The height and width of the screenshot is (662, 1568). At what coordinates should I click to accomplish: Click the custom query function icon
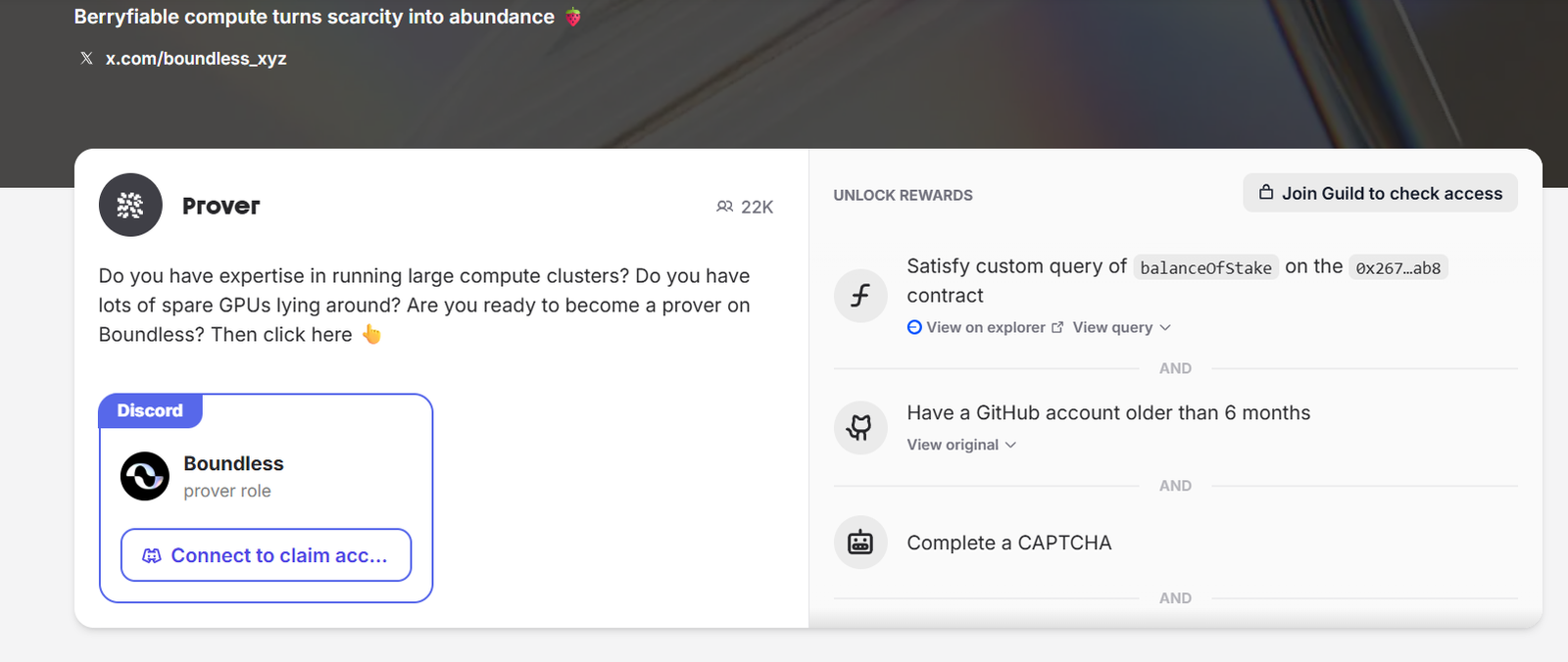[860, 295]
